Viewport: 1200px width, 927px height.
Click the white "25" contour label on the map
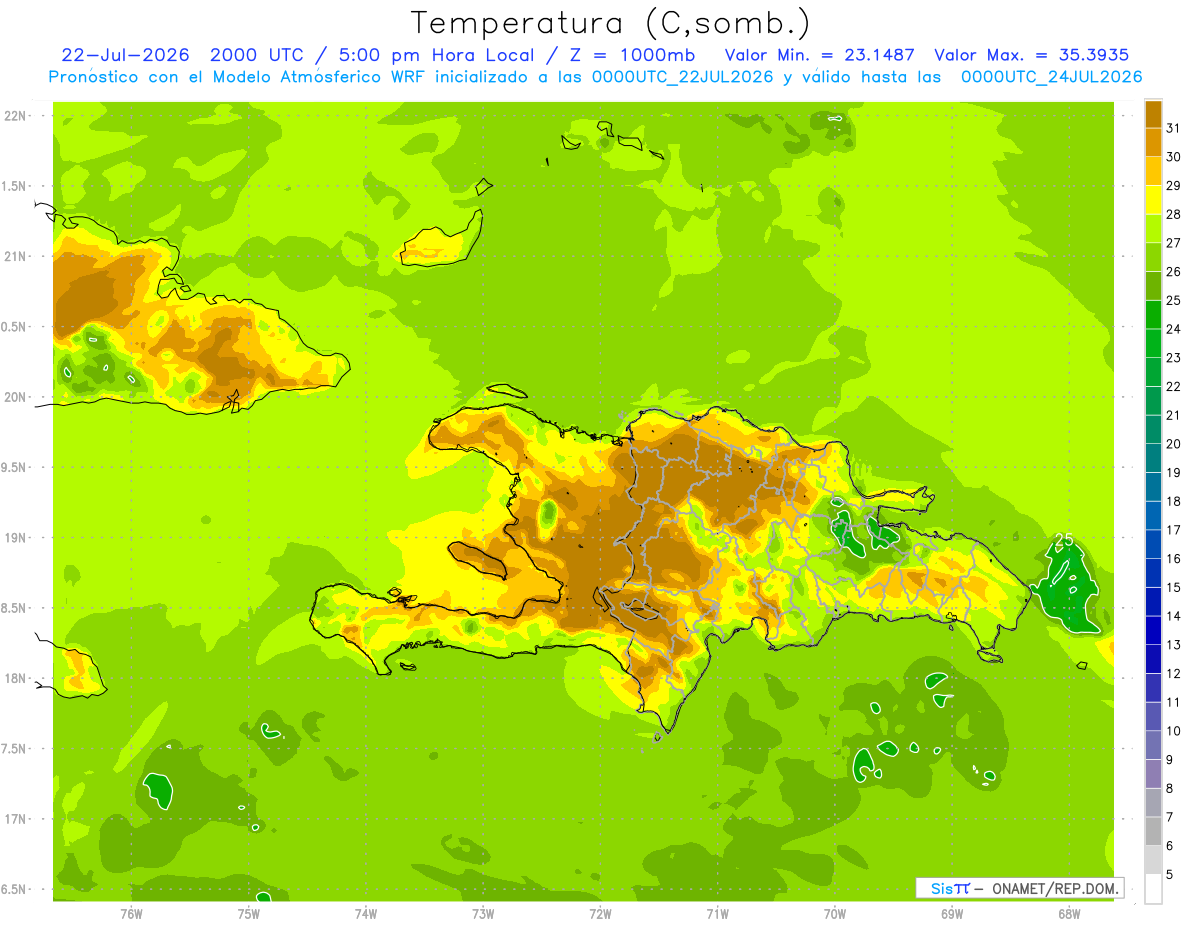pos(1064,540)
